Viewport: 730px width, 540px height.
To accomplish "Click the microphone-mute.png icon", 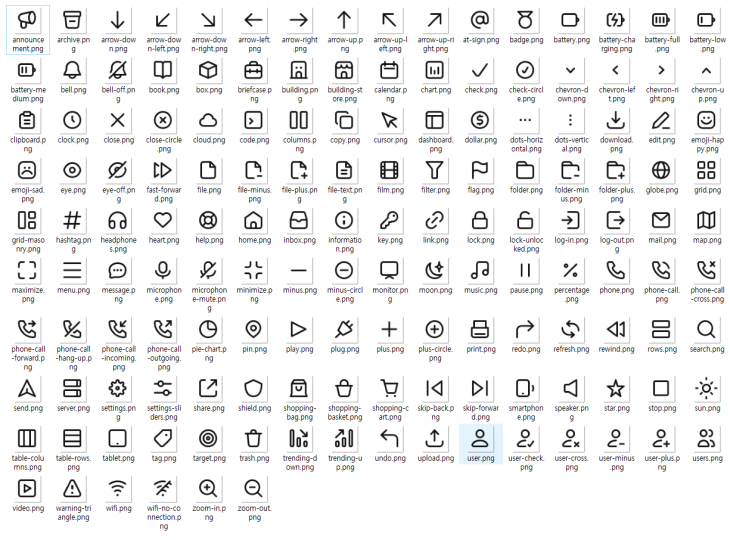I will coord(208,270).
